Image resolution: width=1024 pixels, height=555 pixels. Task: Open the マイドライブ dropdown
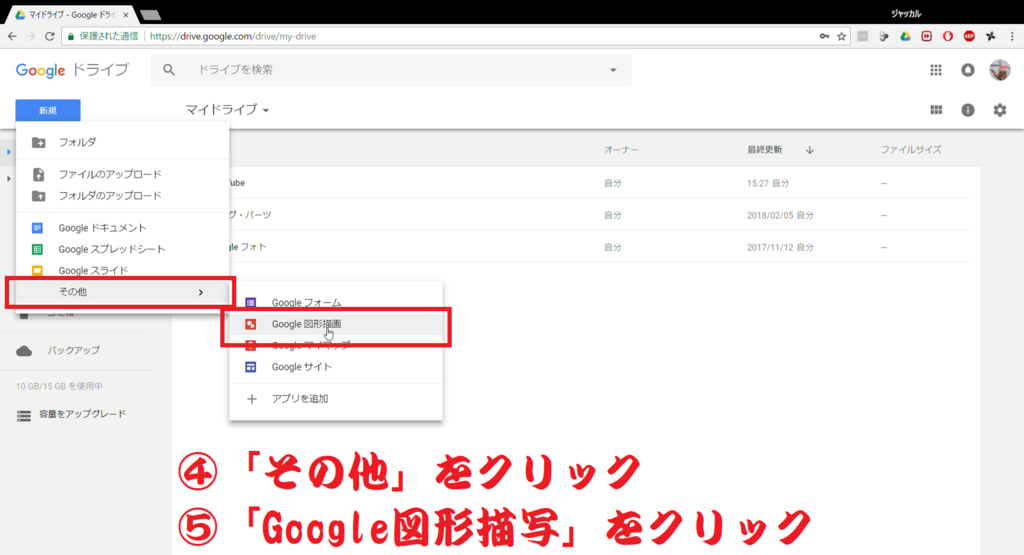(x=227, y=110)
